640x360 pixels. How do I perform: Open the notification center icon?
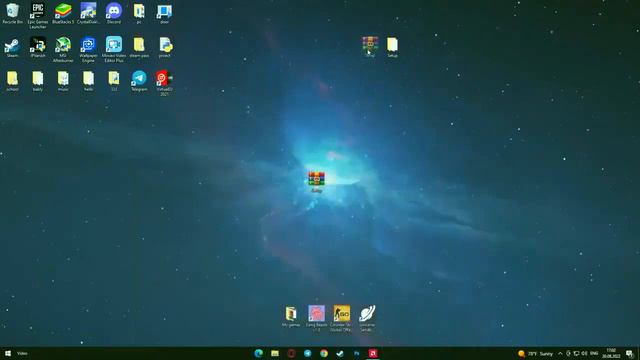(630, 353)
